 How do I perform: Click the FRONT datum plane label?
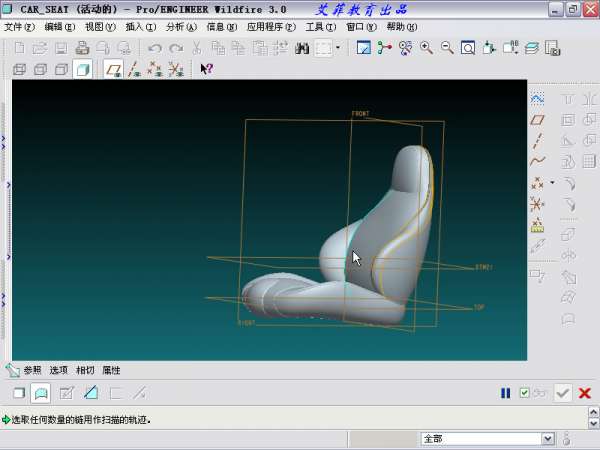[x=360, y=114]
